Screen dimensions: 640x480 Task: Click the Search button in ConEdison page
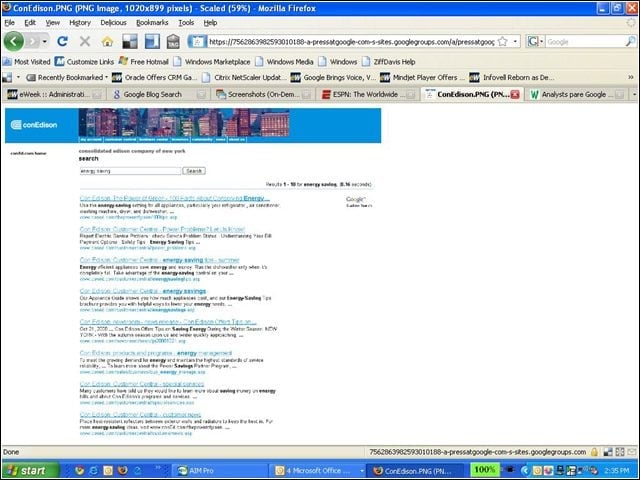[194, 171]
